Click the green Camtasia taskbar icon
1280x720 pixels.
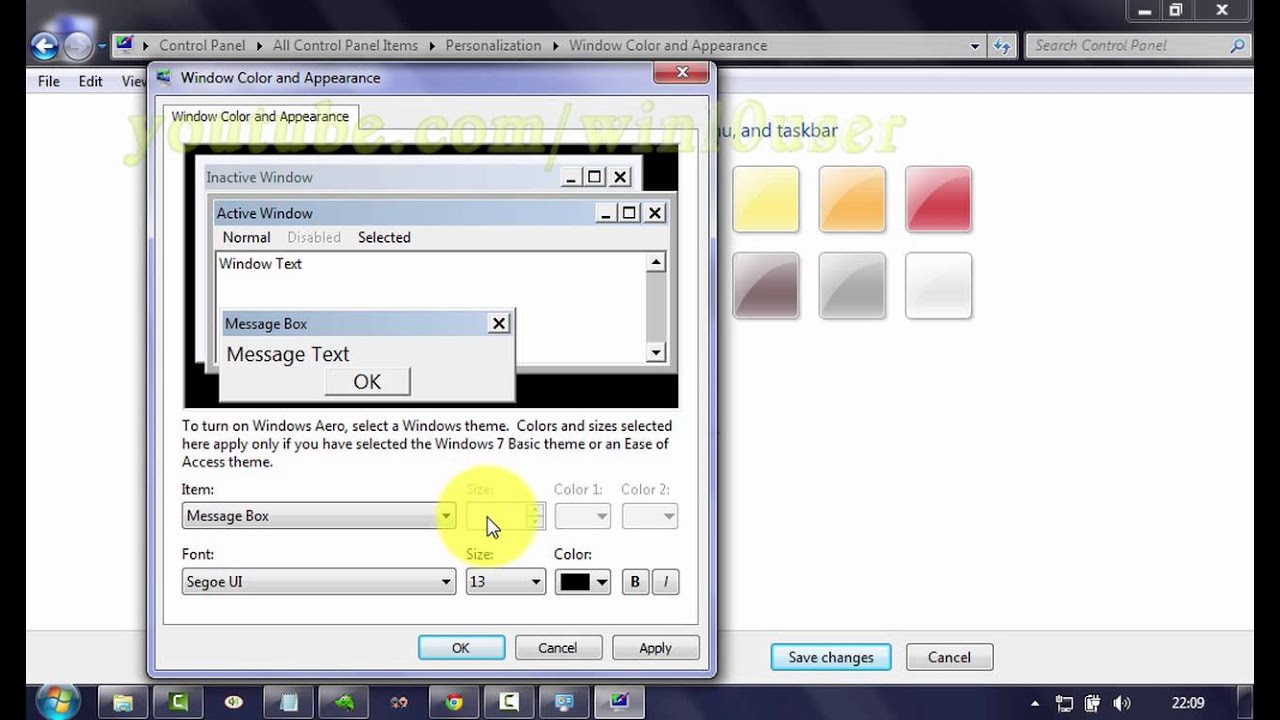click(178, 702)
